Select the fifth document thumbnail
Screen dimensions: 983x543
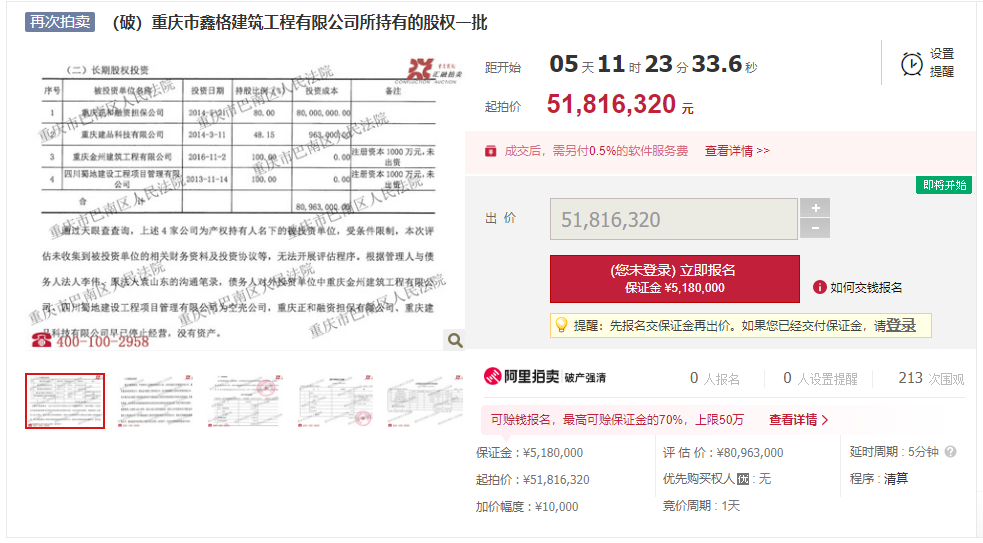tap(424, 401)
